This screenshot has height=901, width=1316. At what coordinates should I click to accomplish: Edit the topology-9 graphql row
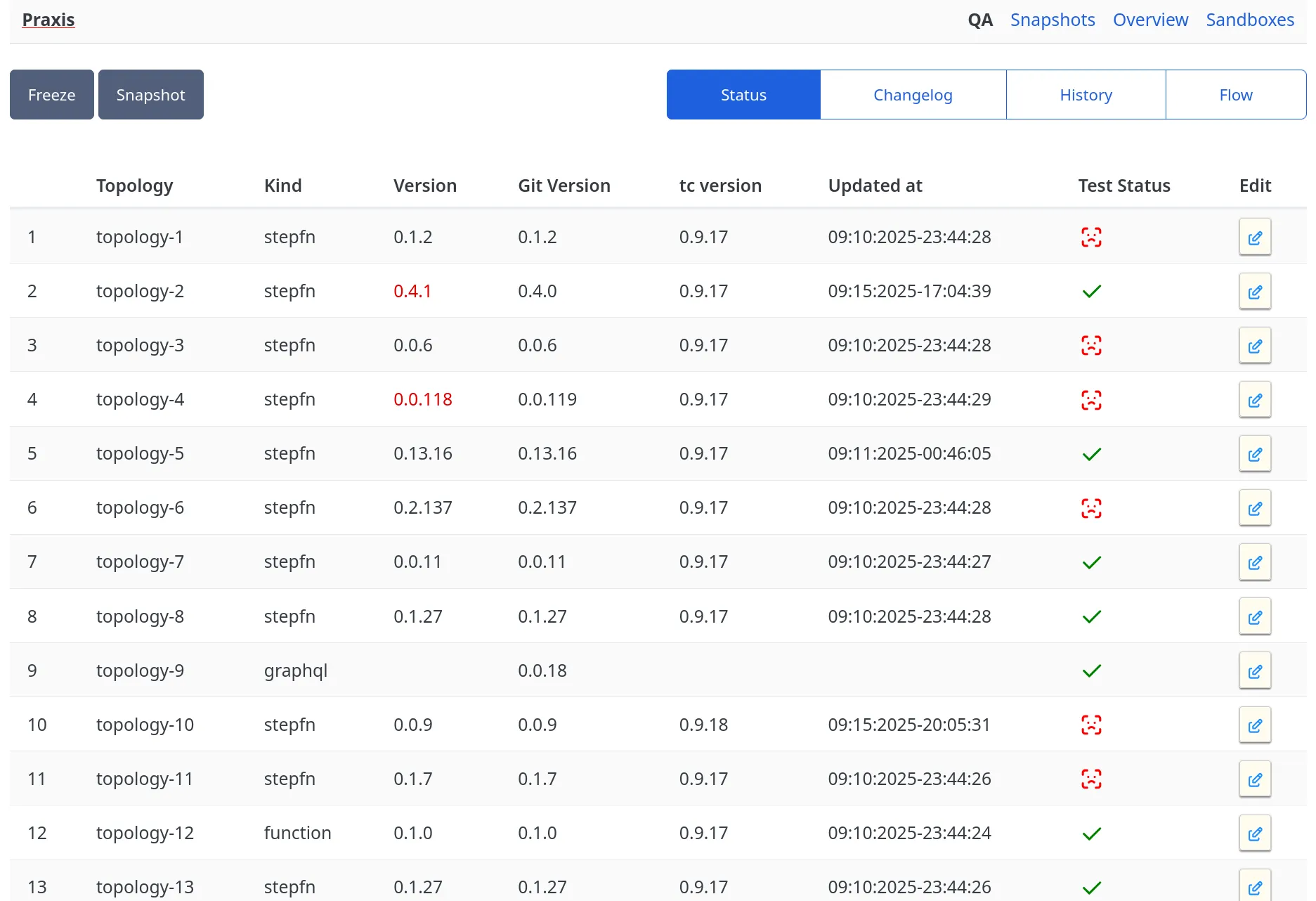click(x=1254, y=671)
